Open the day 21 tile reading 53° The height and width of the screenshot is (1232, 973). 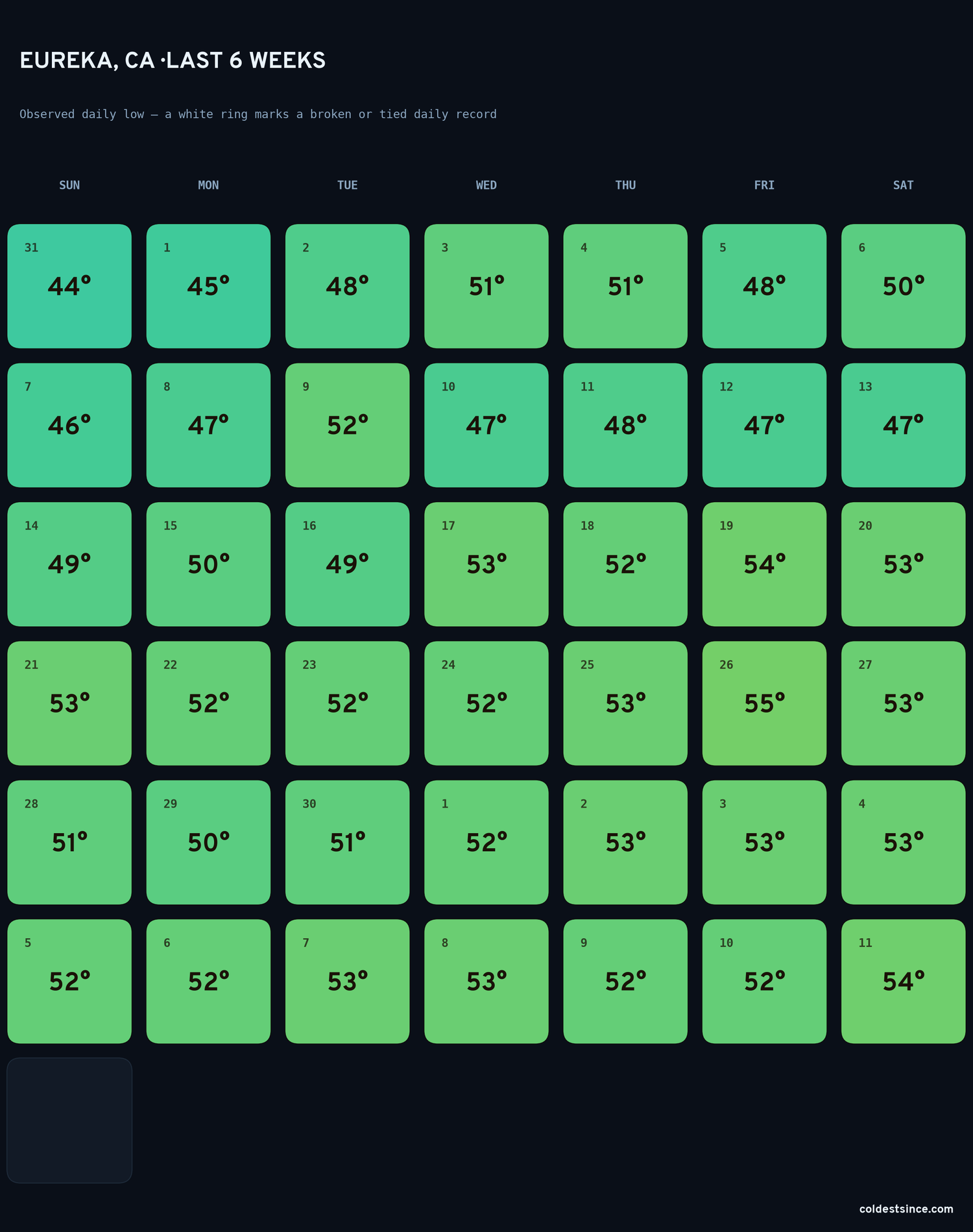69,703
